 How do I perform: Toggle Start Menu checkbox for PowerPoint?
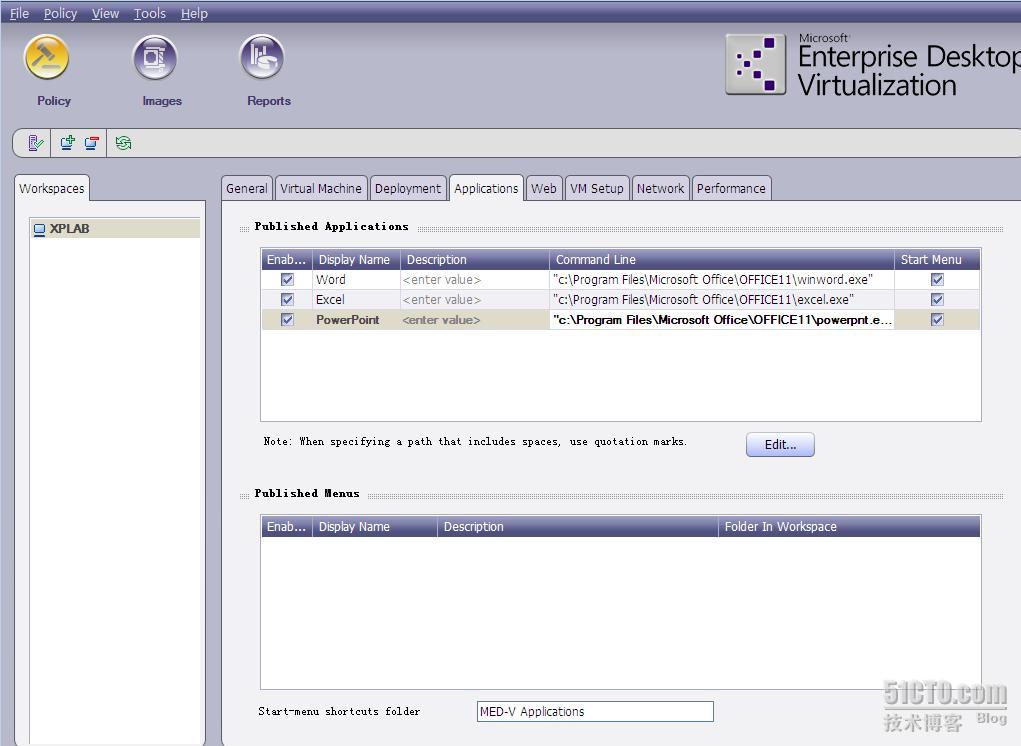point(937,320)
